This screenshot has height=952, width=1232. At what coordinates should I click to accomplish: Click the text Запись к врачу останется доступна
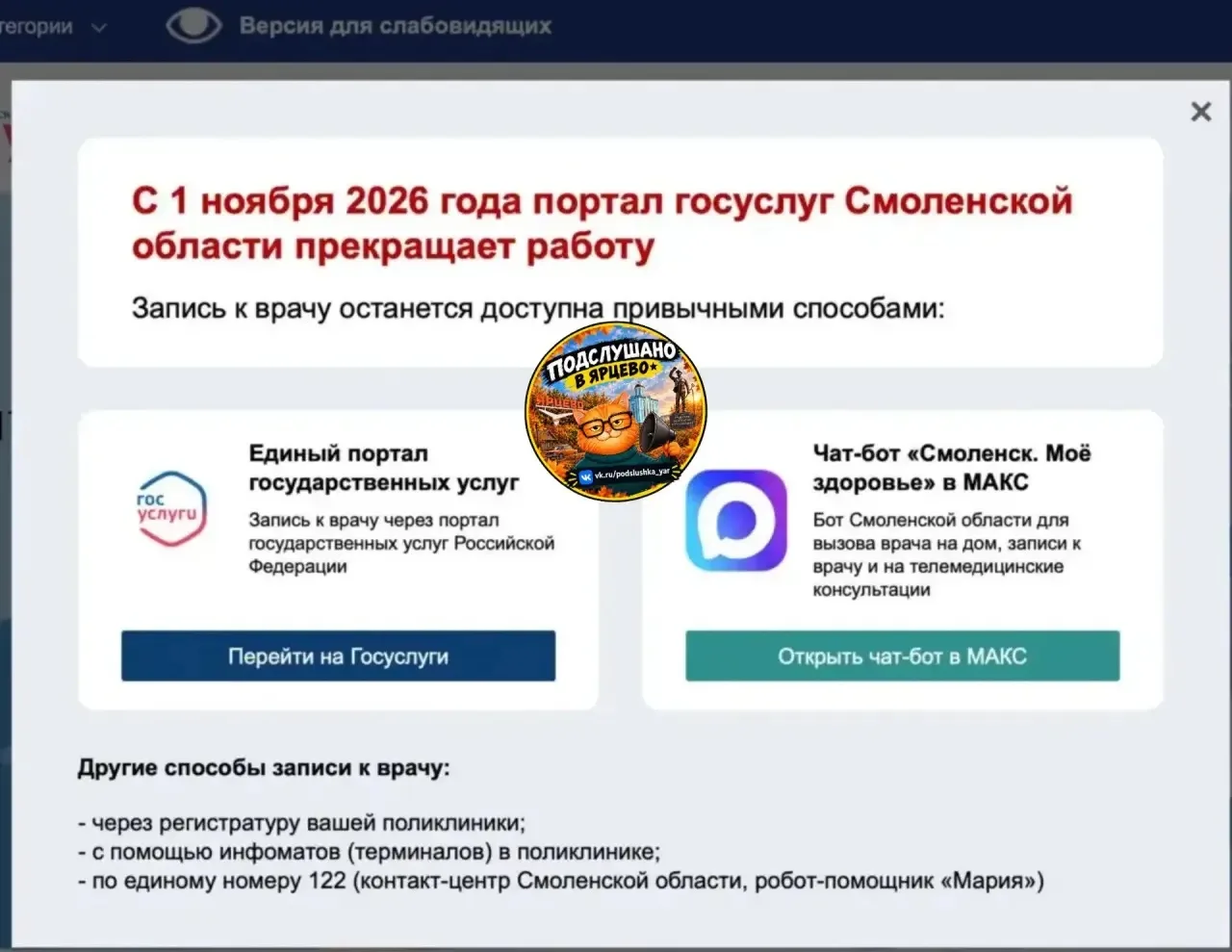click(538, 309)
